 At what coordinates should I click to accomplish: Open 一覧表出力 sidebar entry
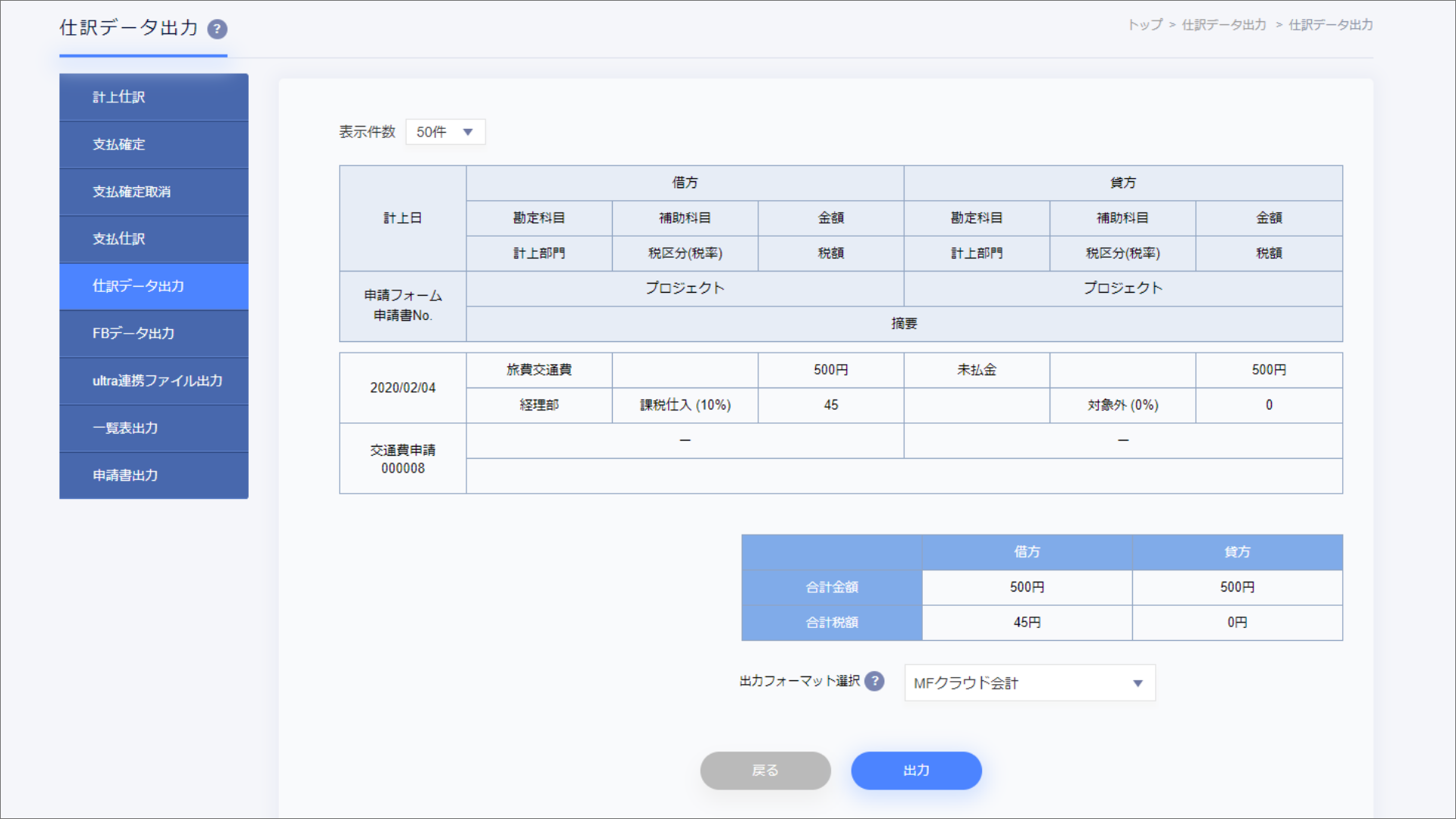point(154,428)
